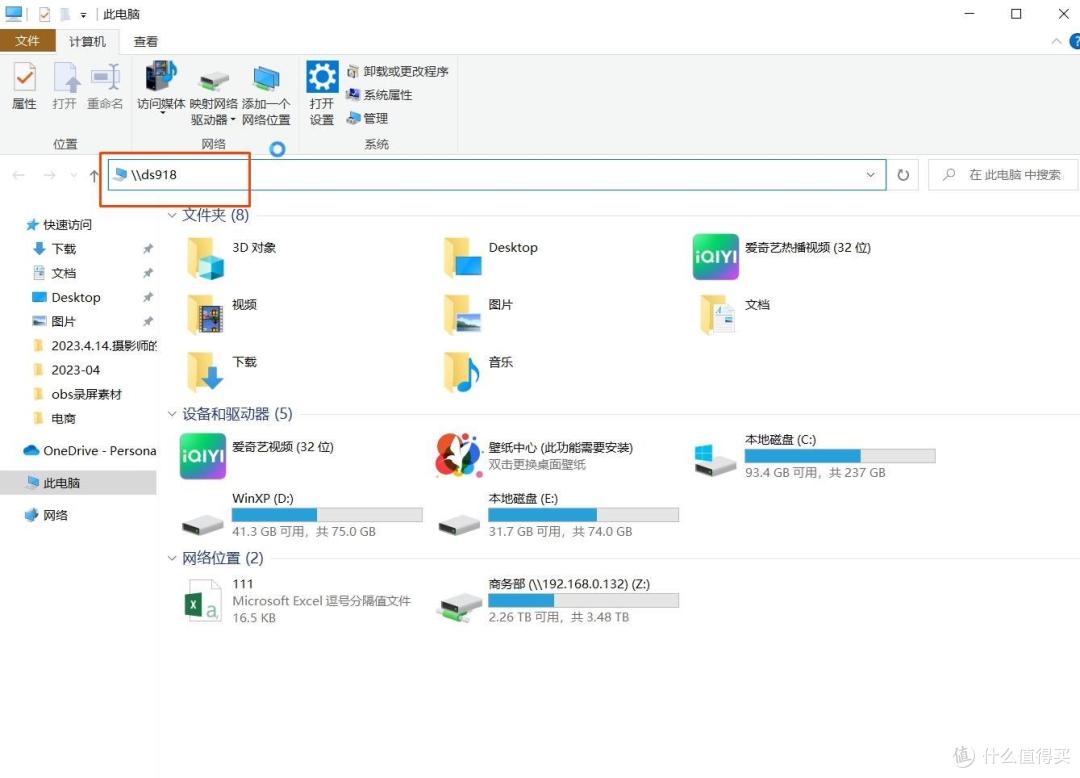Click Uninstall or change a program
This screenshot has height=778, width=1080.
click(x=397, y=71)
